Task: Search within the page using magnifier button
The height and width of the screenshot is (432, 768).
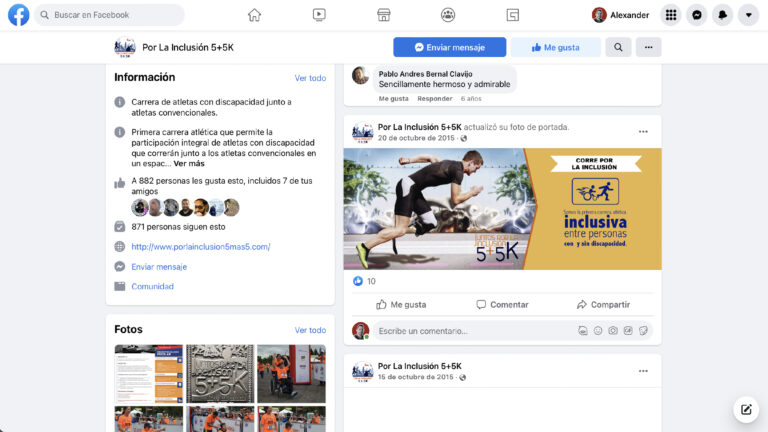Action: tap(618, 47)
